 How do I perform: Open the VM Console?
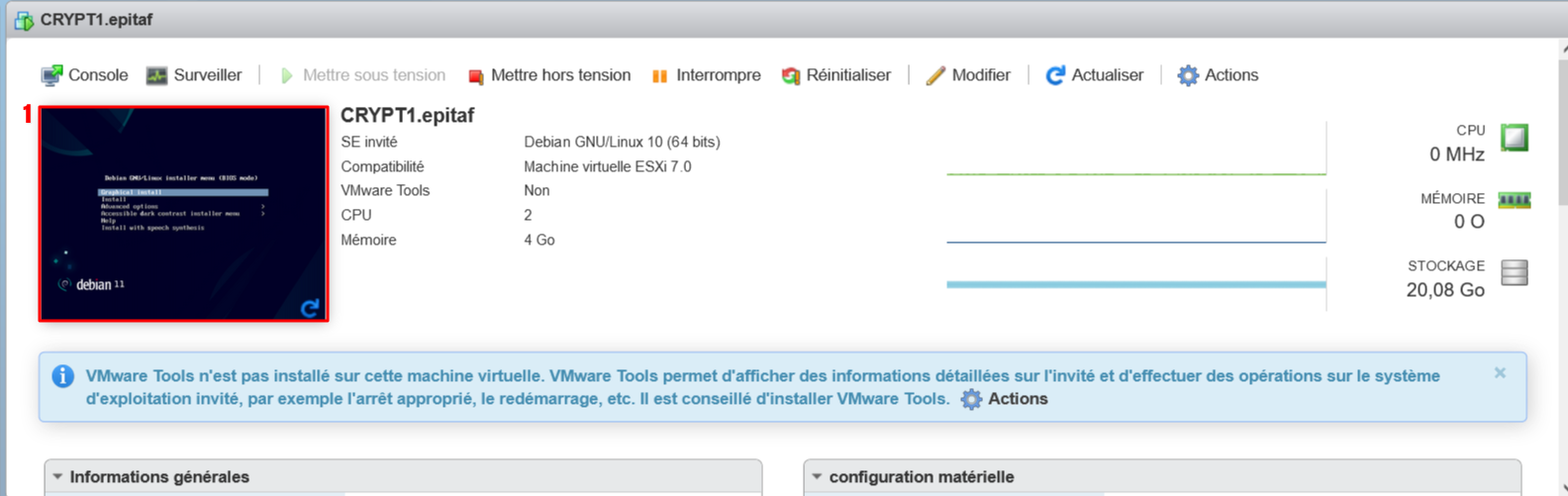(x=85, y=75)
